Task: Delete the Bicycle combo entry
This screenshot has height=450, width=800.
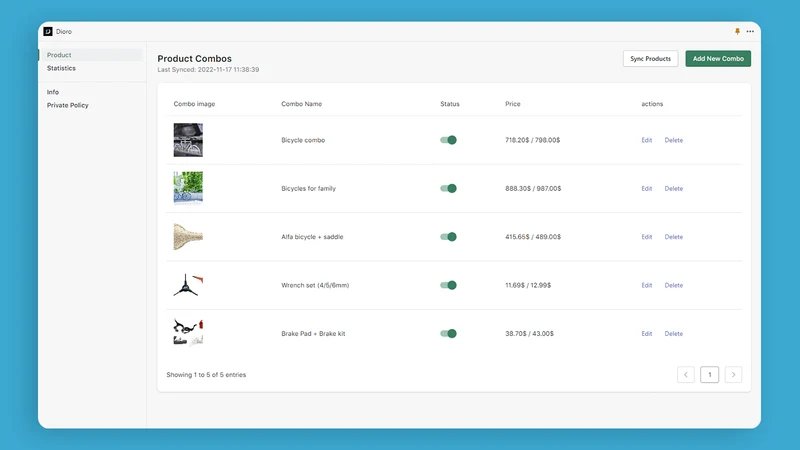Action: pos(673,140)
